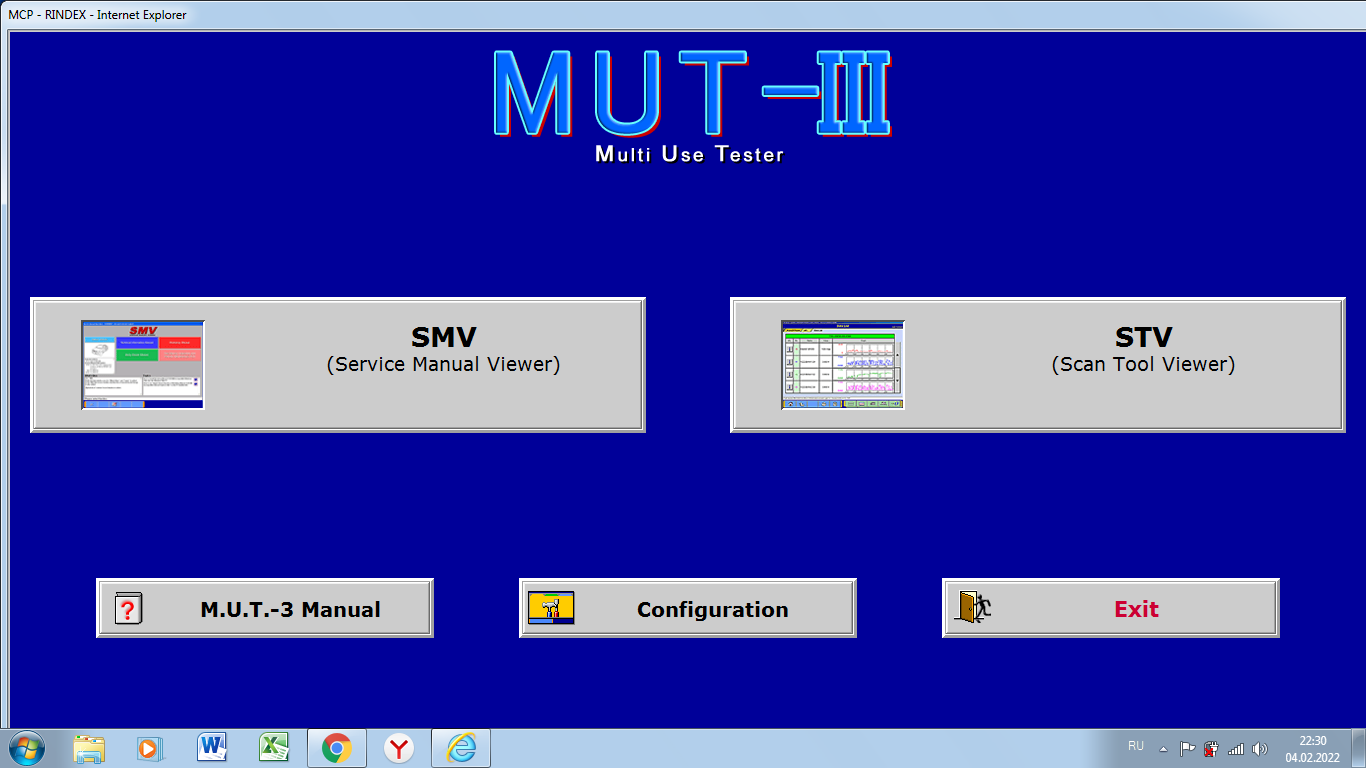
Task: Switch to Google Chrome in taskbar
Action: 336,748
